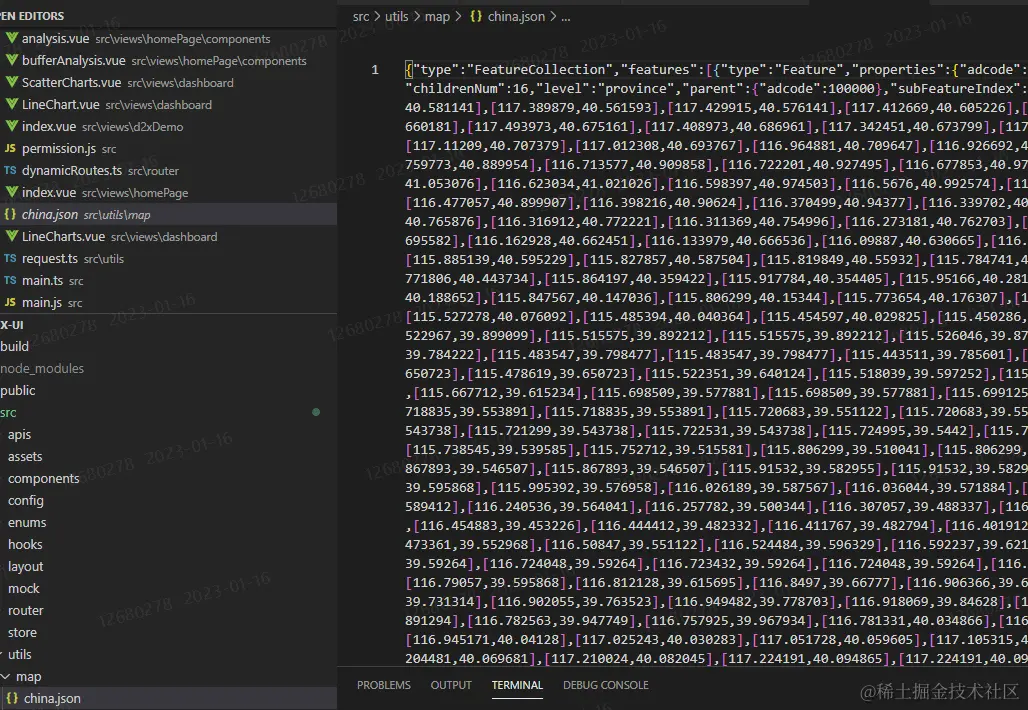Click line number 1 in editor gutter
Image resolution: width=1028 pixels, height=710 pixels.
click(375, 69)
